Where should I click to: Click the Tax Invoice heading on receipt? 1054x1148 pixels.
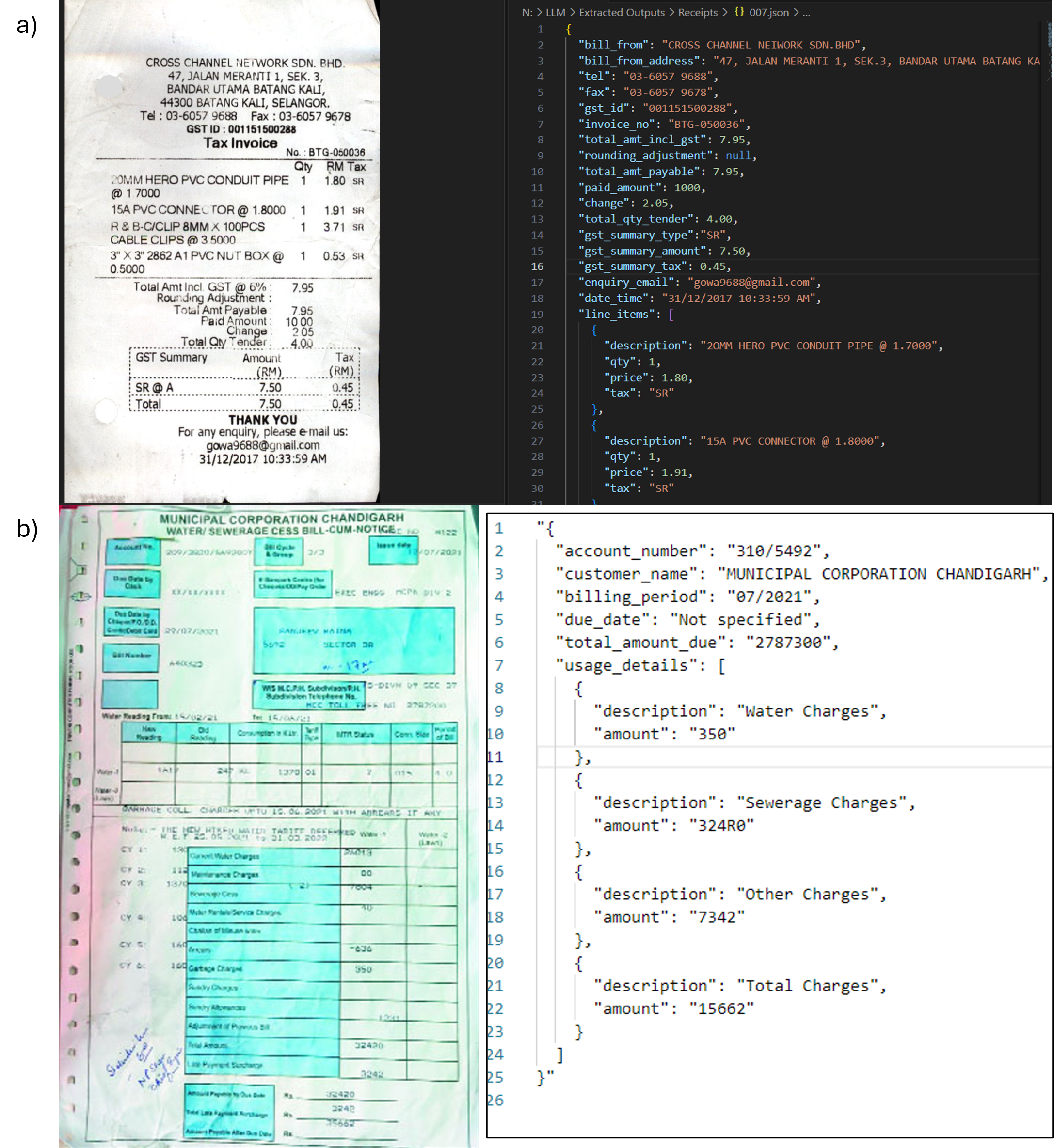(240, 143)
